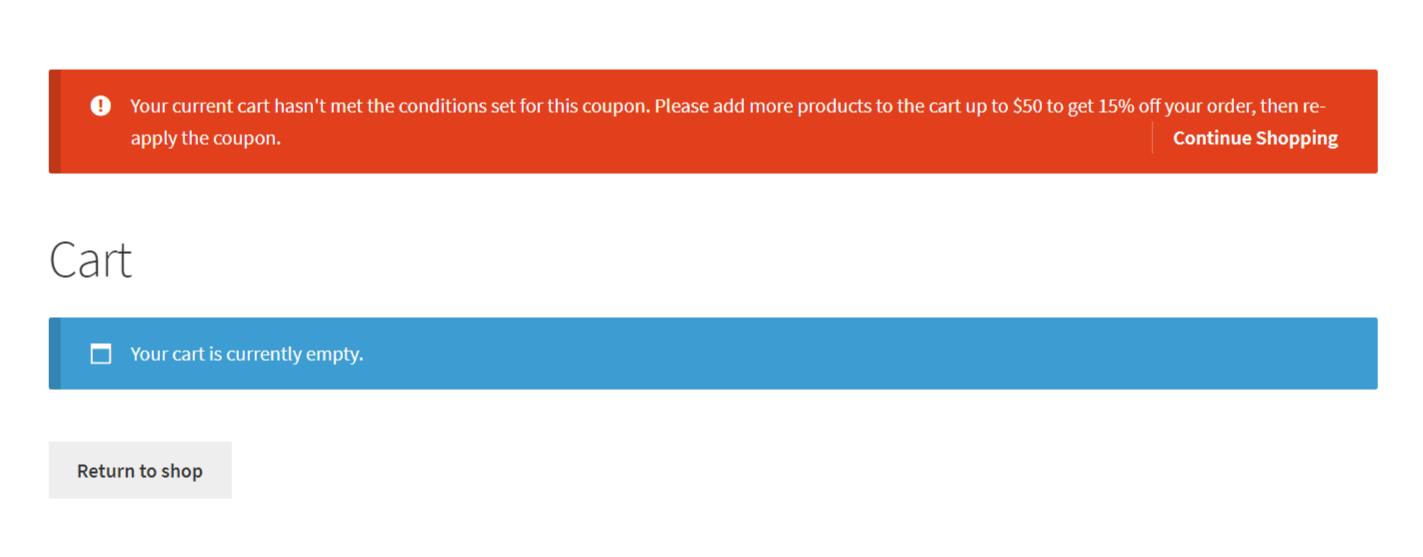Click the Cart page heading
The height and width of the screenshot is (557, 1423).
[x=91, y=260]
